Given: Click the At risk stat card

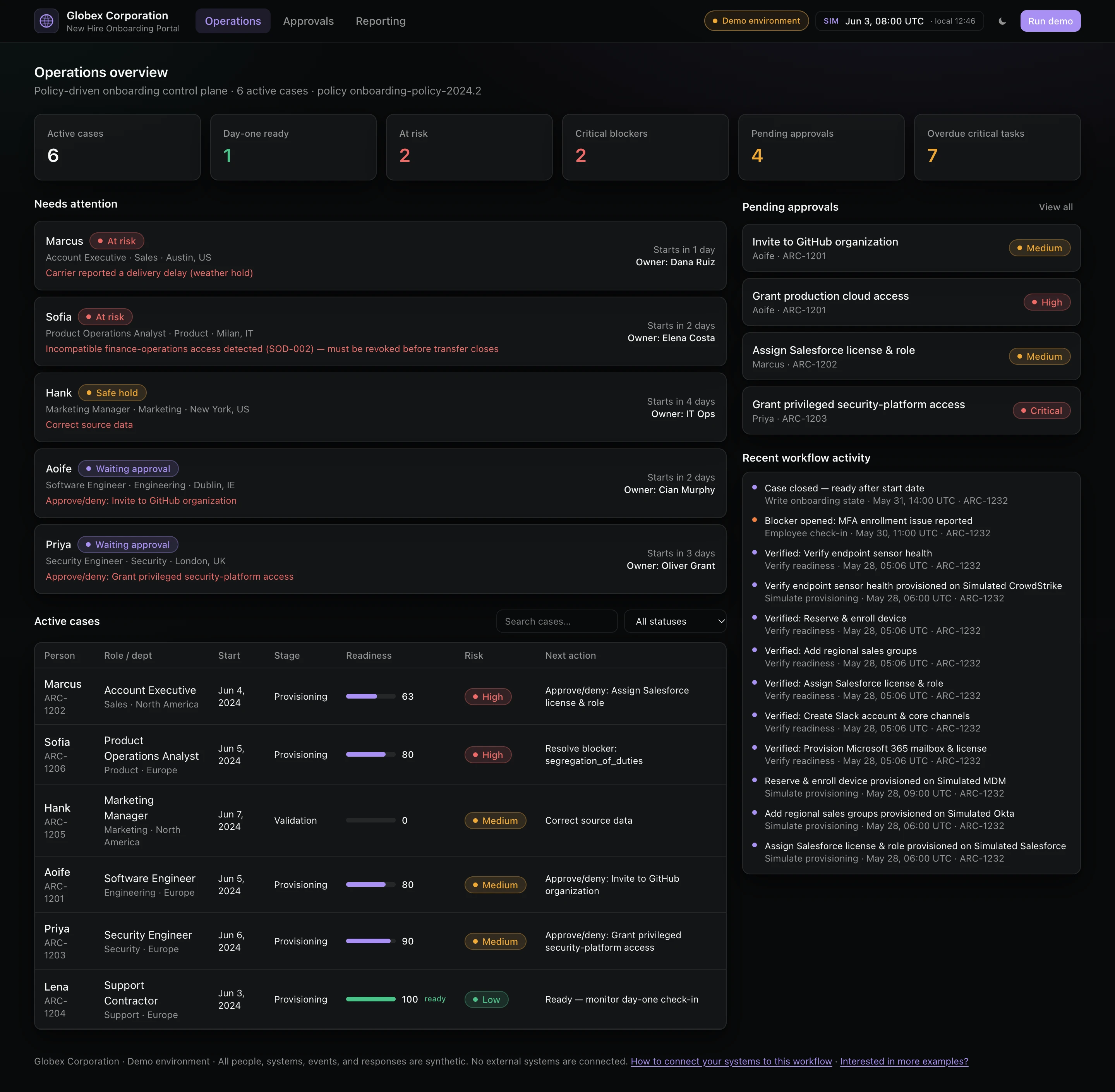Looking at the screenshot, I should 470,148.
